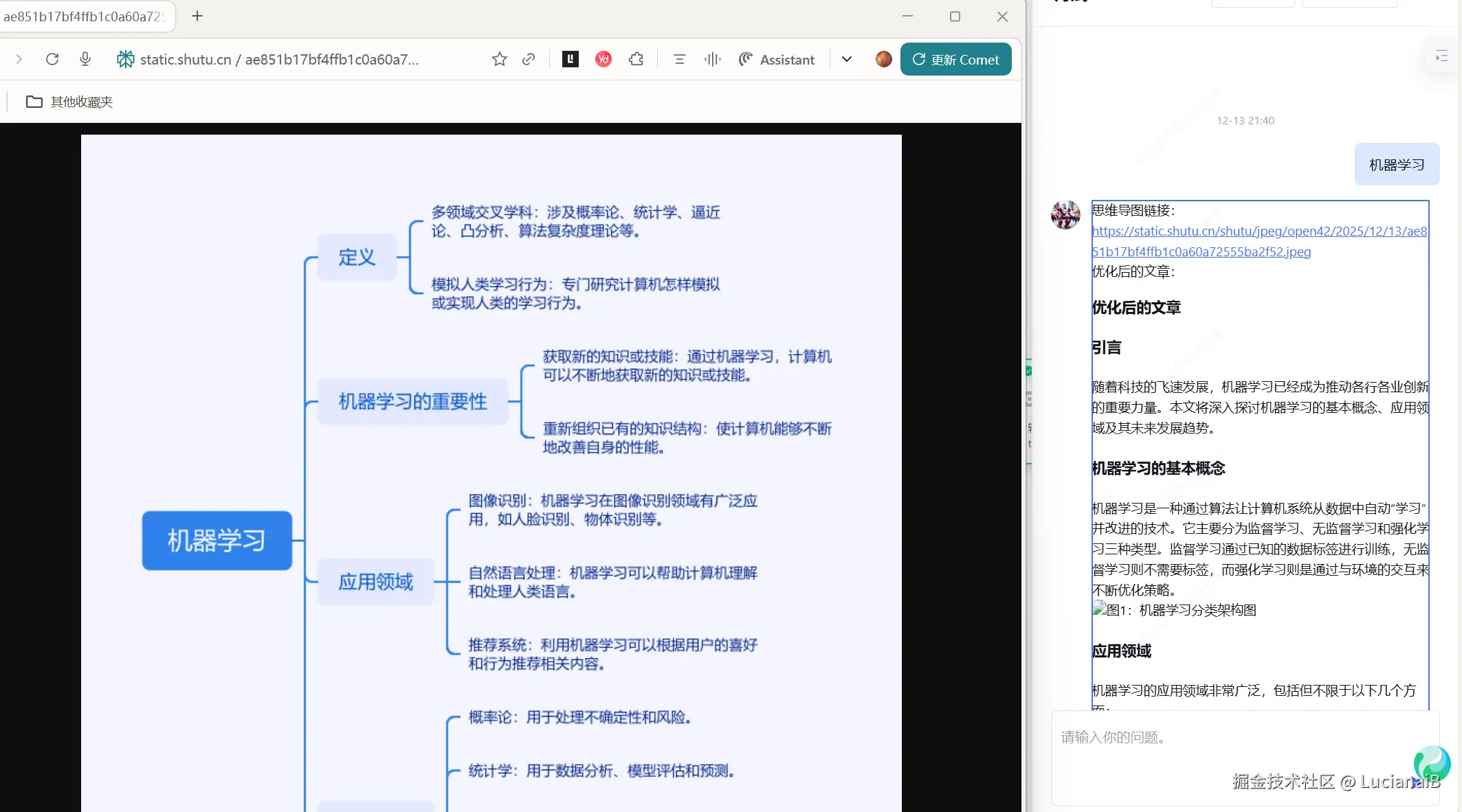The width and height of the screenshot is (1462, 812).
Task: Open the Assistant sidebar item
Action: [777, 59]
